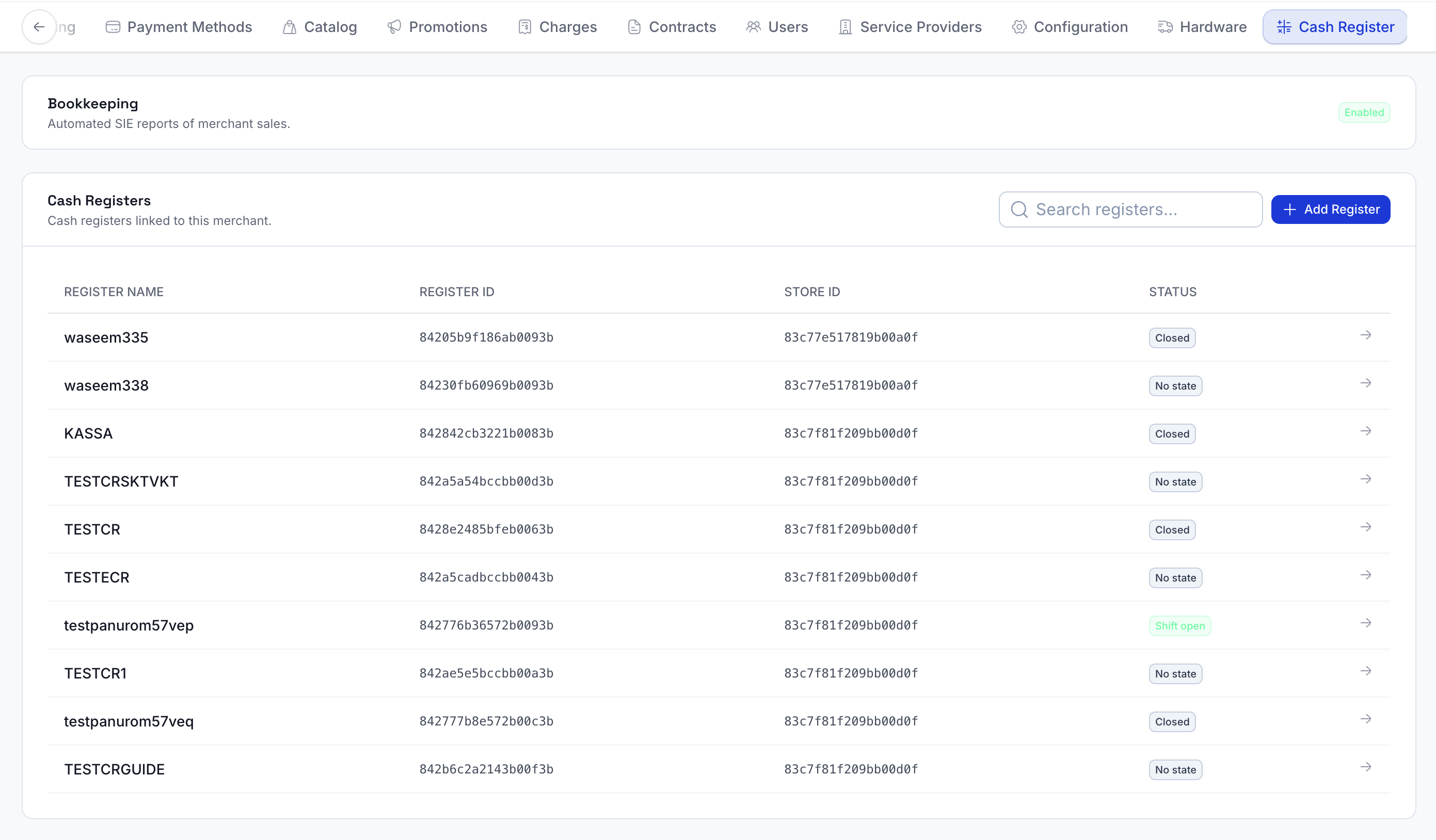The image size is (1436, 840).
Task: Open TESTCR1 register via its arrow
Action: point(1366,671)
